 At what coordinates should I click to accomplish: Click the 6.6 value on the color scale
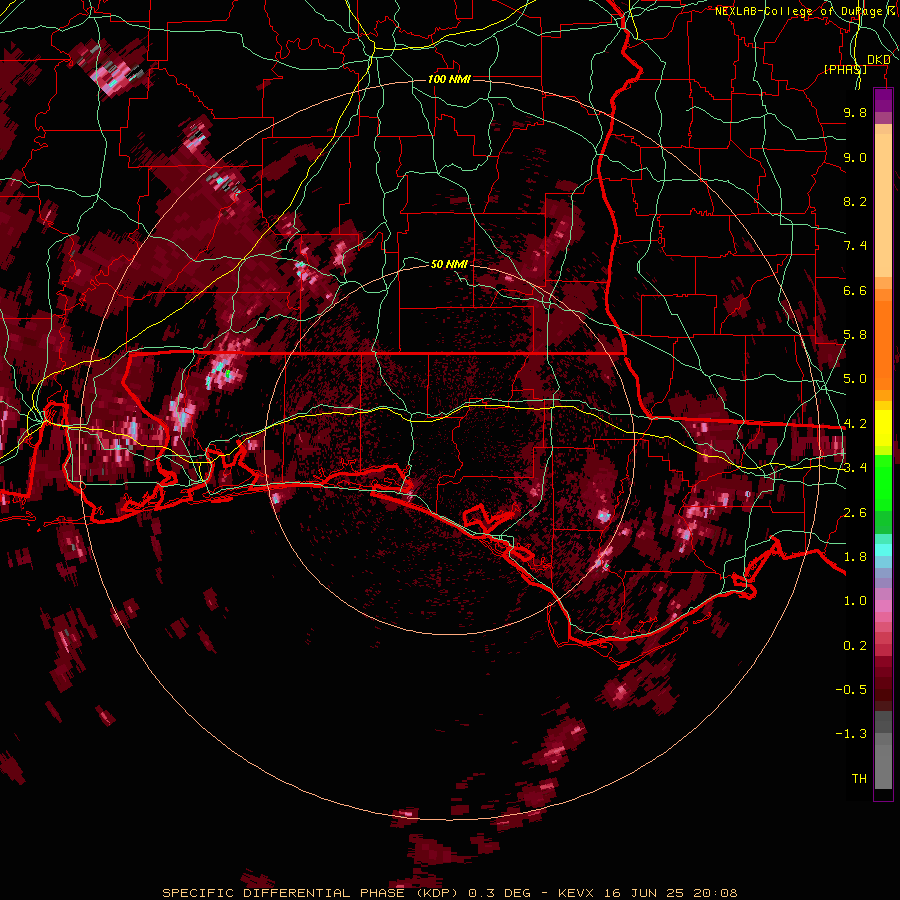(x=855, y=290)
